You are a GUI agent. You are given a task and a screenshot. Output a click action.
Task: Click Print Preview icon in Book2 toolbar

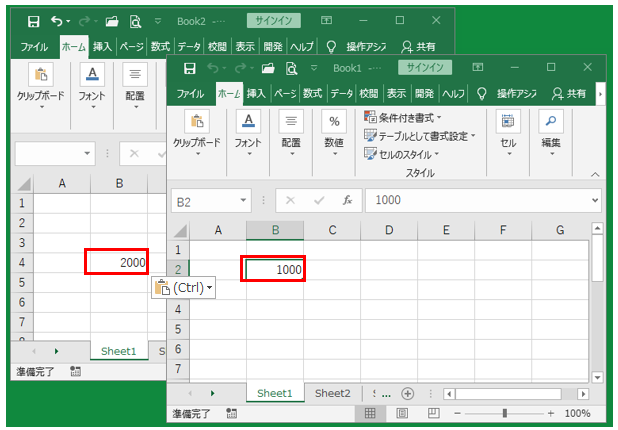[136, 21]
